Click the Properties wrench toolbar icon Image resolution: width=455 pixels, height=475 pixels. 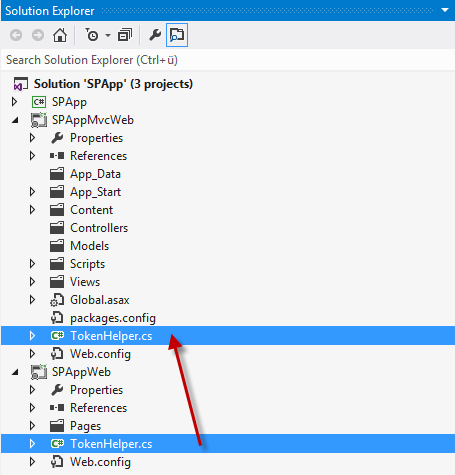155,35
